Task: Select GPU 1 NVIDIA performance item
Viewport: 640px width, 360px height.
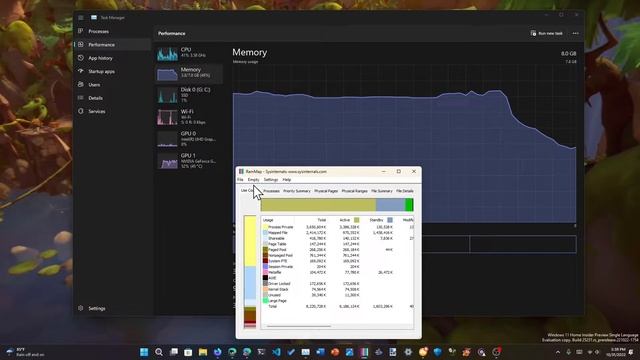Action: tap(189, 161)
